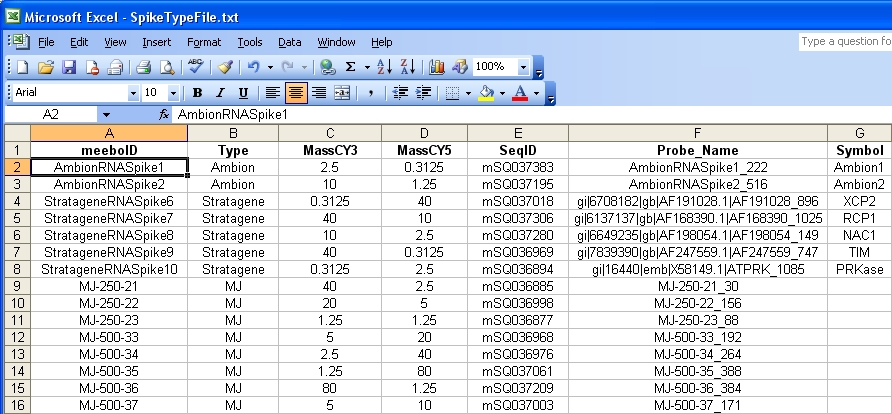Toggle Bold formatting
Image resolution: width=892 pixels, height=414 pixels.
coord(198,93)
